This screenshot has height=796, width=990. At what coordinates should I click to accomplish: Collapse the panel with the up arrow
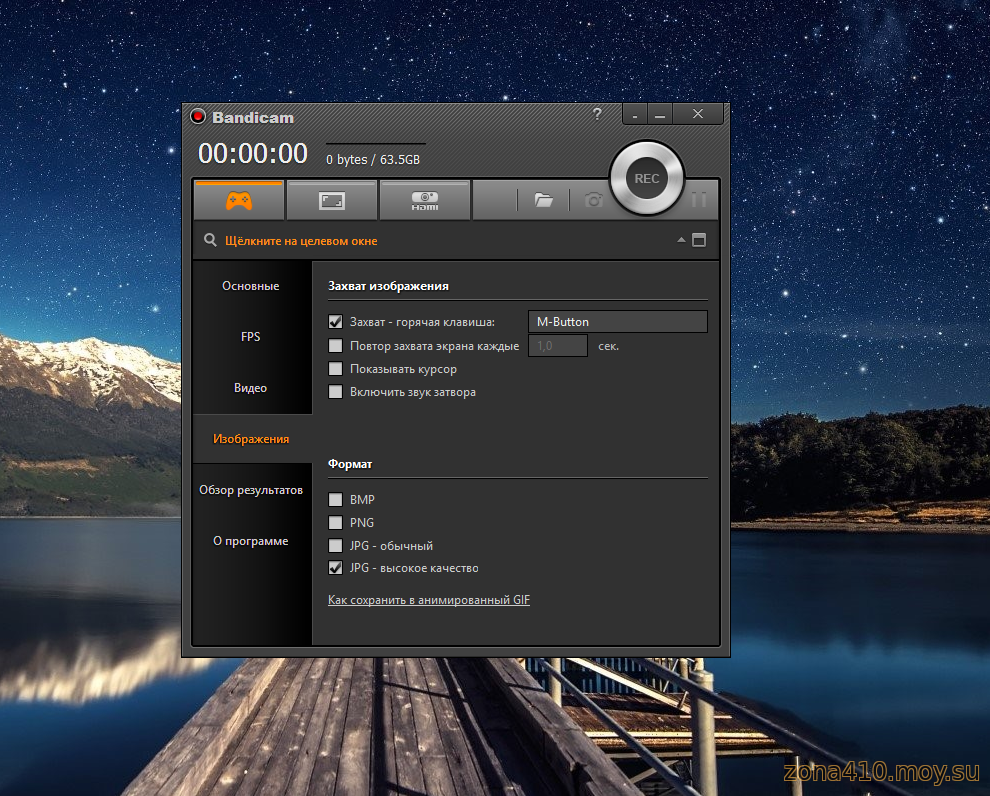click(681, 240)
